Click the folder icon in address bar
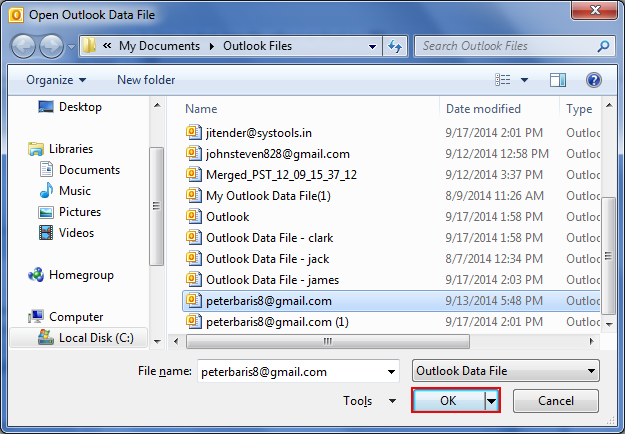This screenshot has height=434, width=625. click(89, 46)
